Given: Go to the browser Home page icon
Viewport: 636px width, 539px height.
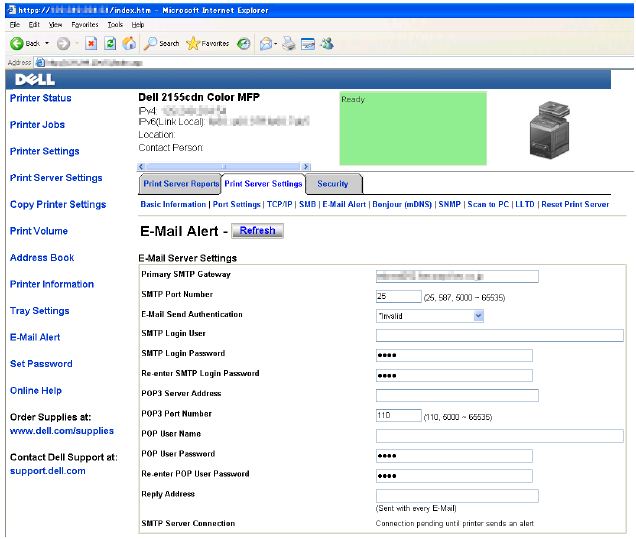Looking at the screenshot, I should click(x=129, y=44).
